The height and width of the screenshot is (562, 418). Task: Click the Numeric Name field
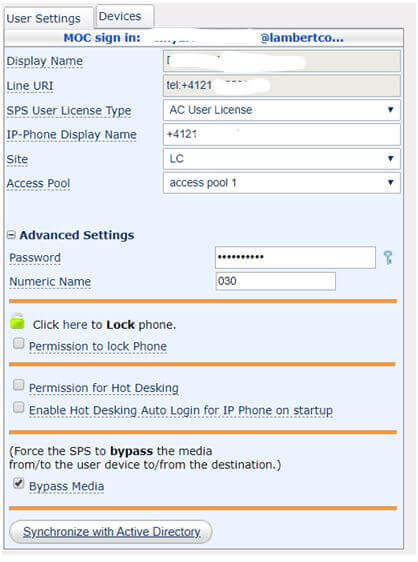pos(275,281)
